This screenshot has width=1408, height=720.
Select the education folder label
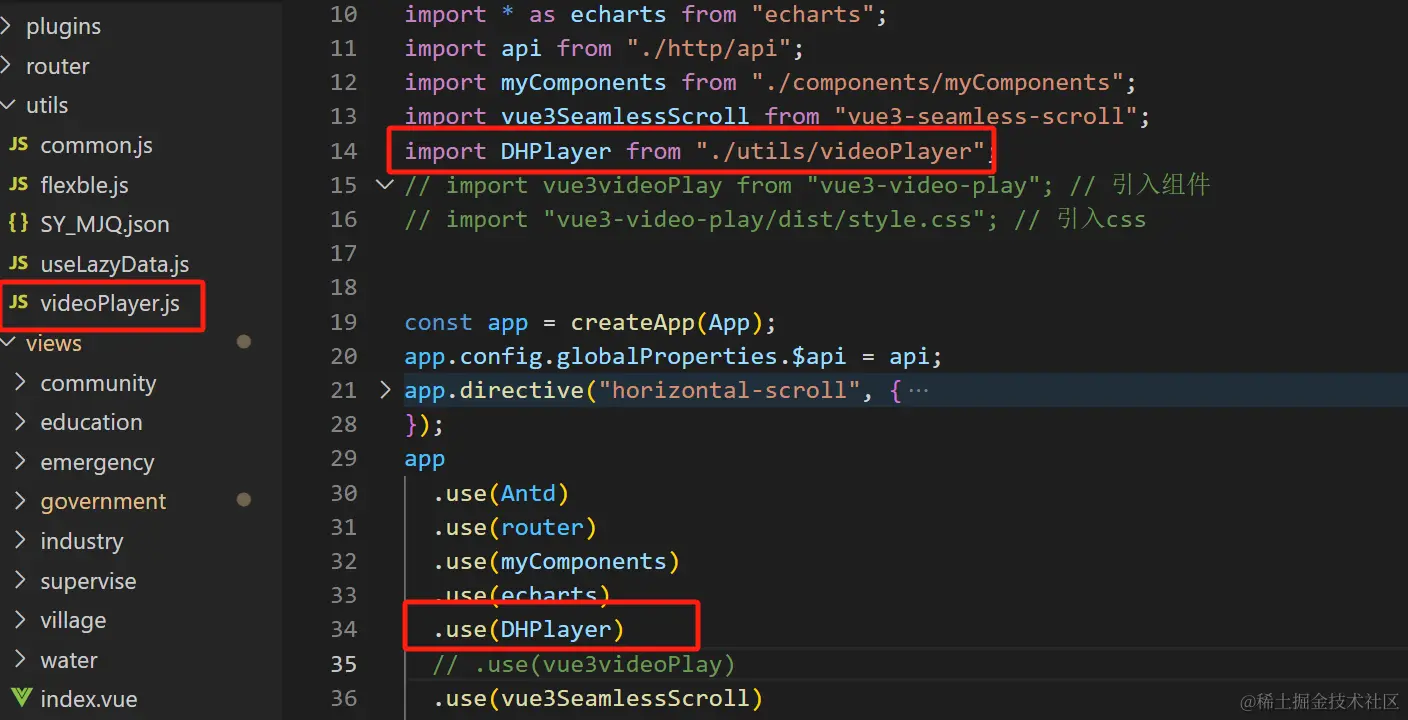click(x=91, y=423)
